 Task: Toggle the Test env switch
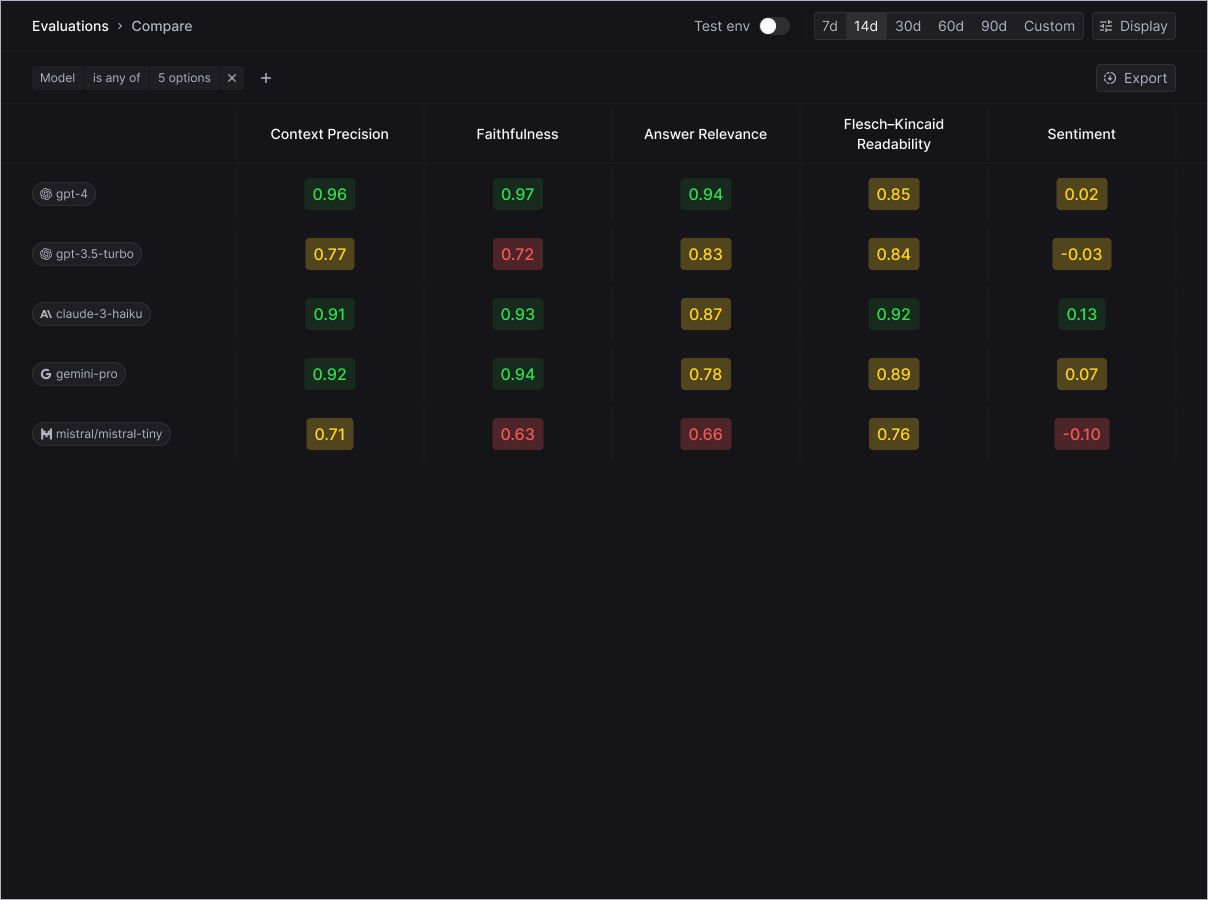[x=774, y=26]
